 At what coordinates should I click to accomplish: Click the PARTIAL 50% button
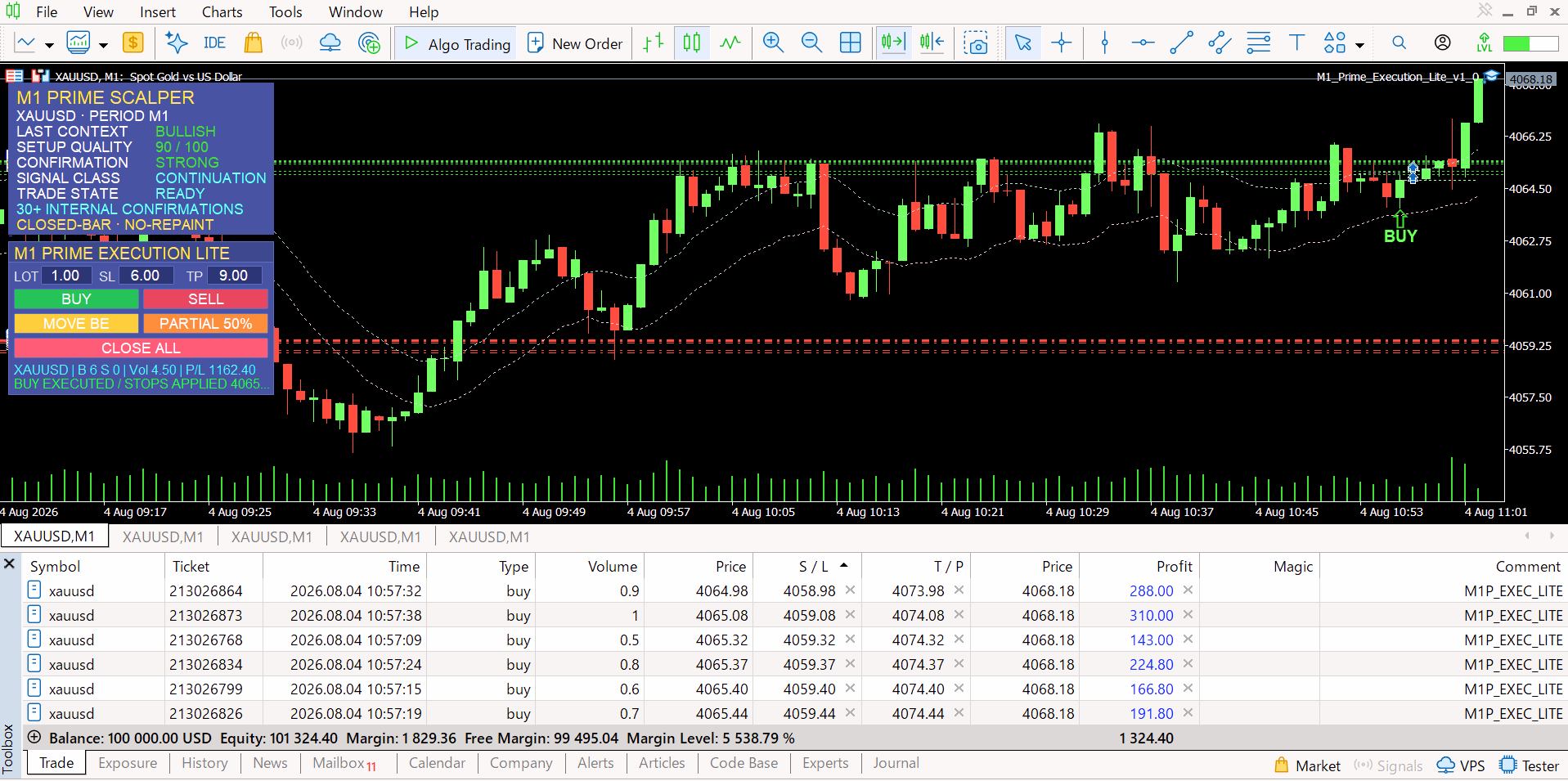[x=205, y=324]
